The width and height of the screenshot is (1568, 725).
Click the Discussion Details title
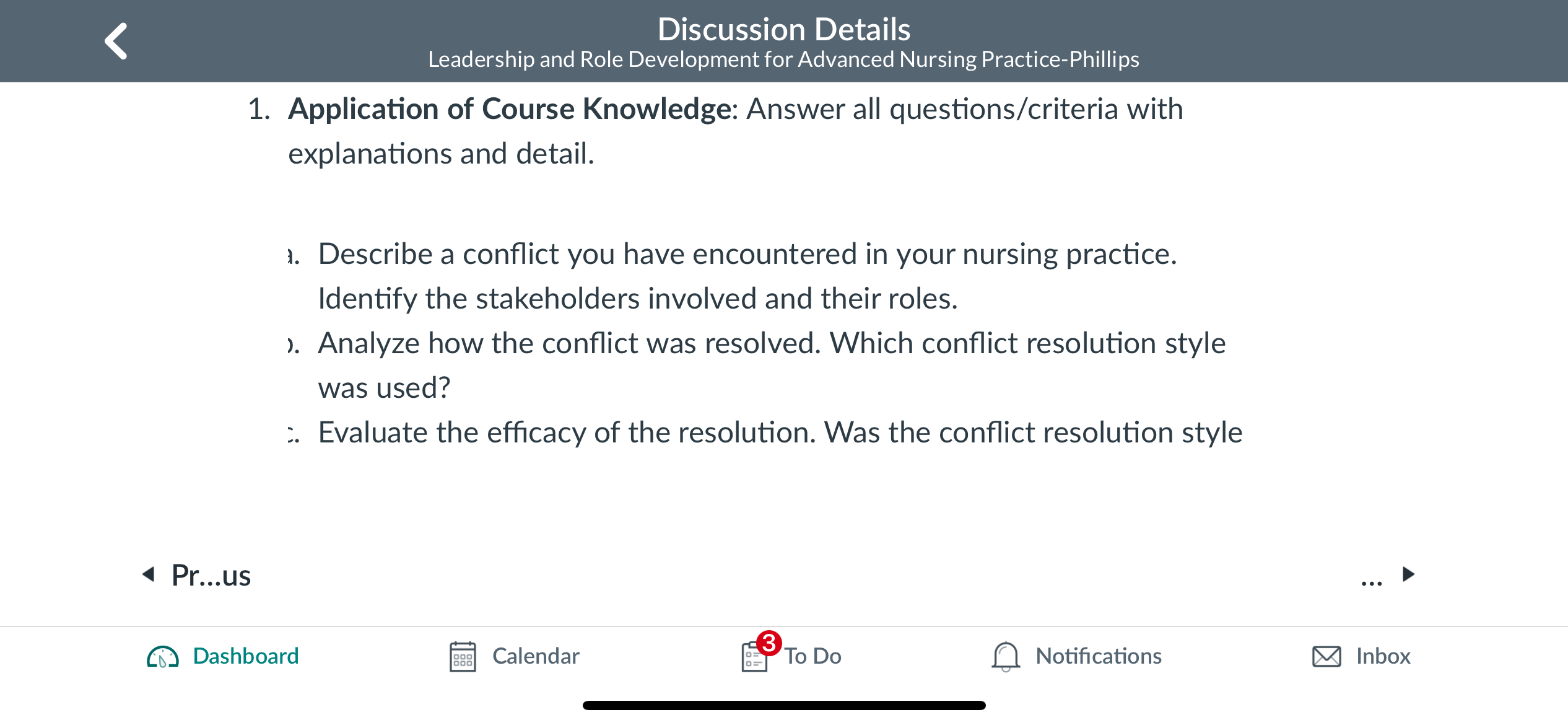click(x=784, y=29)
